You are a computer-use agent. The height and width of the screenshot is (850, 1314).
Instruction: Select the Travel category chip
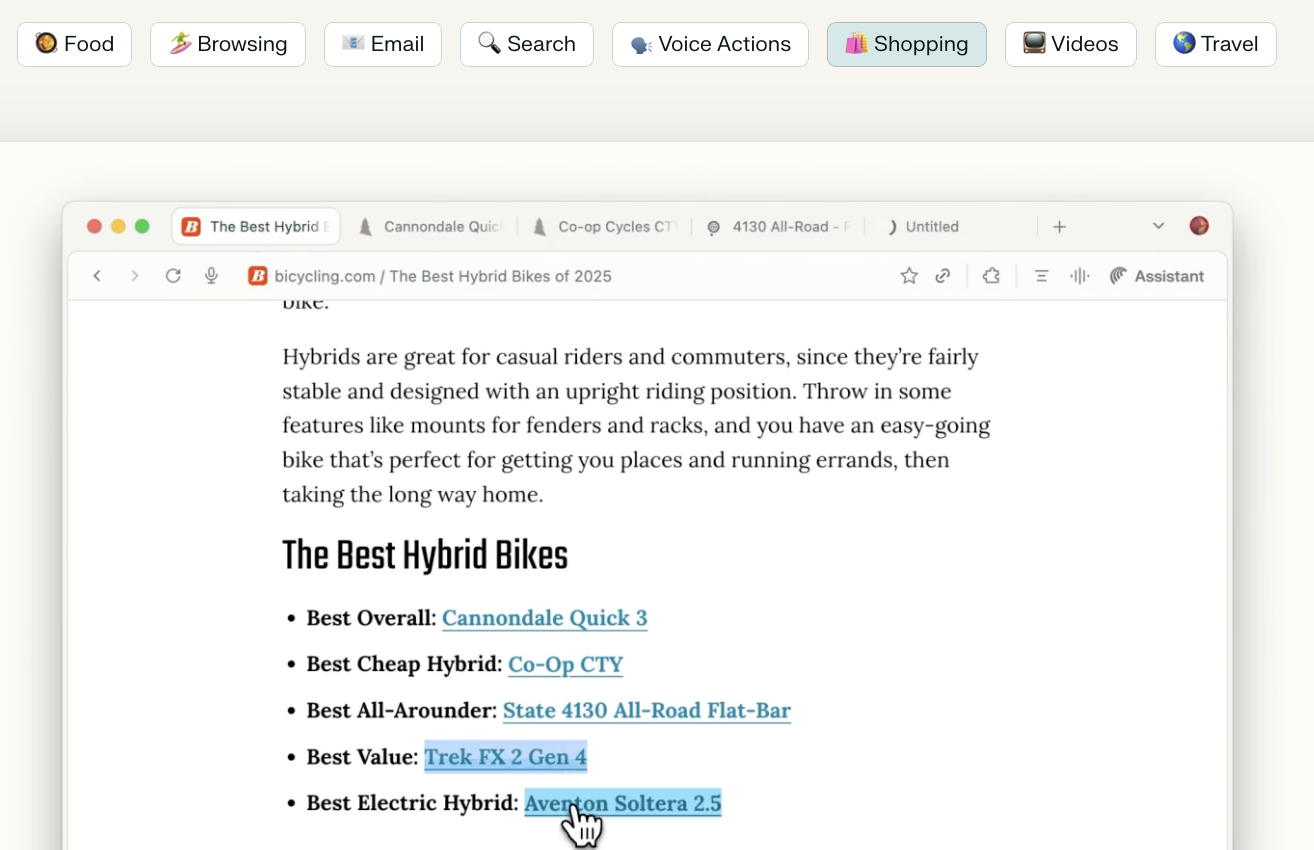point(1216,44)
